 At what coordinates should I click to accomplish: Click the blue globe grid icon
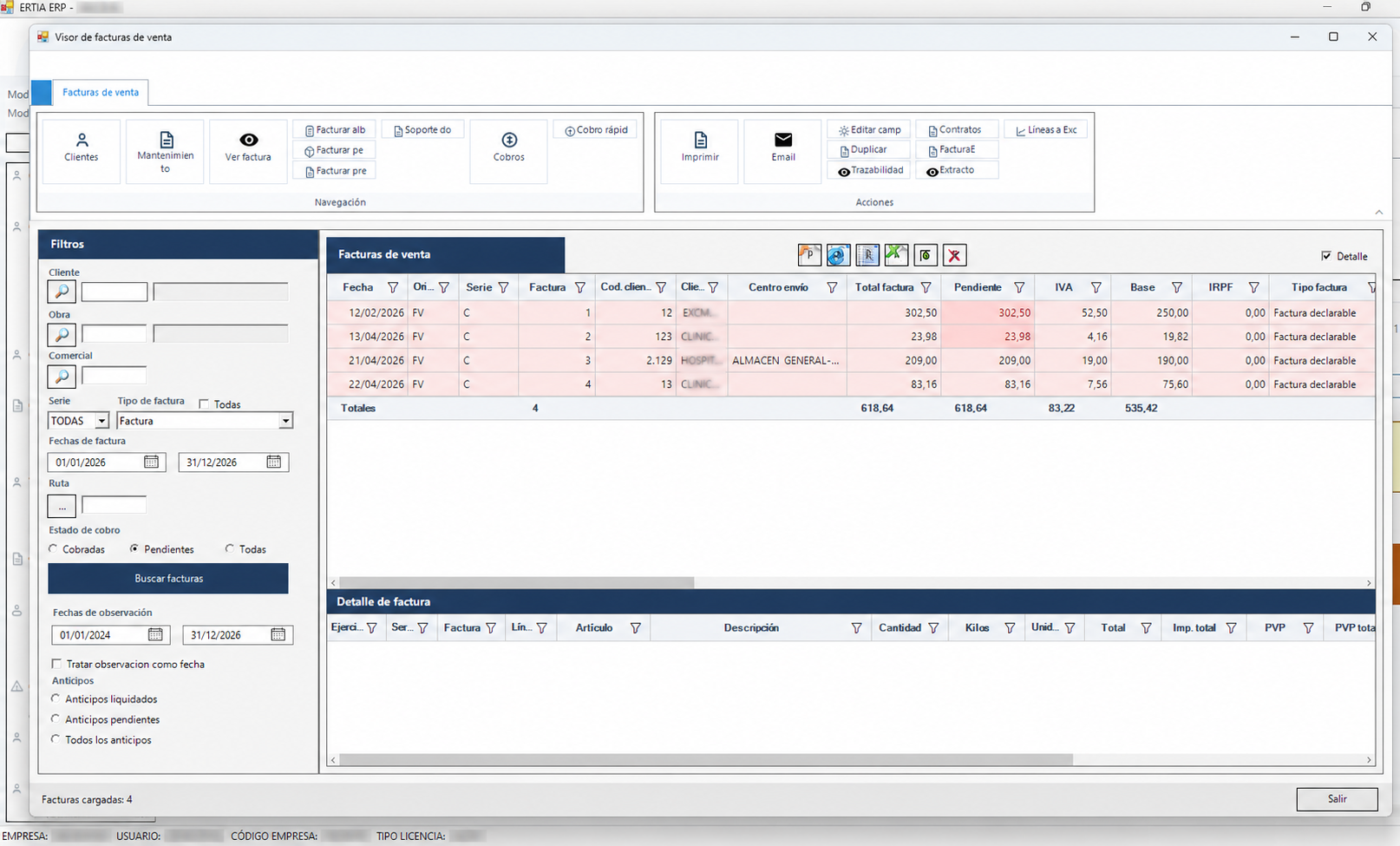point(838,255)
